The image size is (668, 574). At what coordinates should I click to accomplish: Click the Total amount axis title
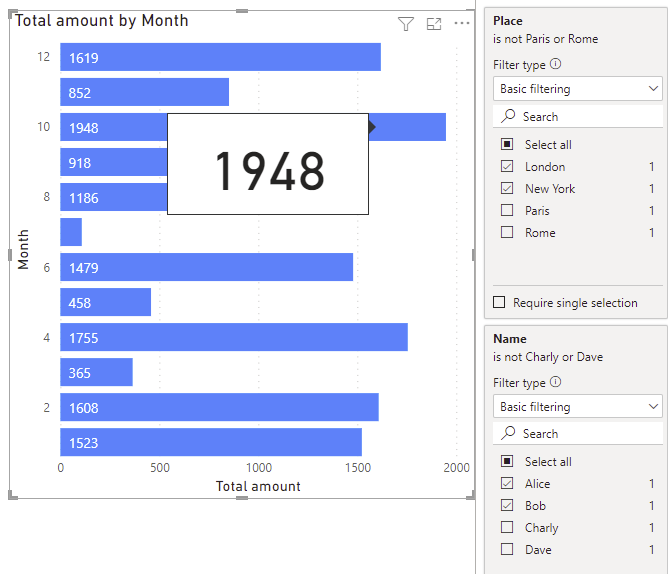(x=258, y=486)
